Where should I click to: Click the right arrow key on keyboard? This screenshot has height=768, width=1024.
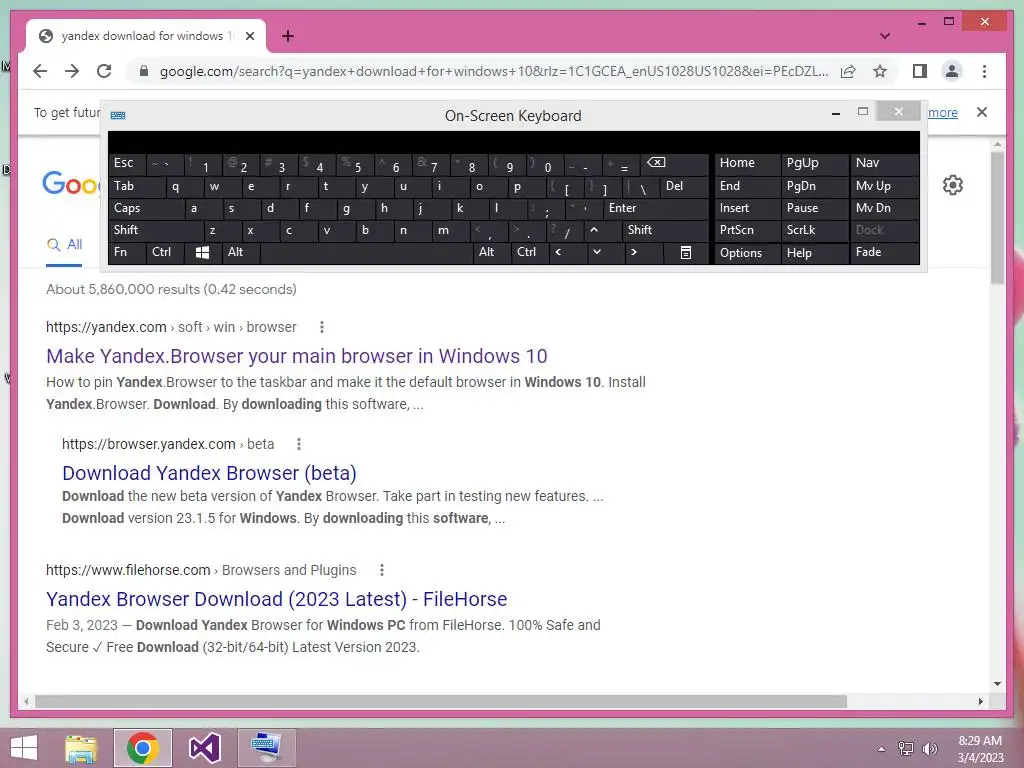[x=633, y=252]
